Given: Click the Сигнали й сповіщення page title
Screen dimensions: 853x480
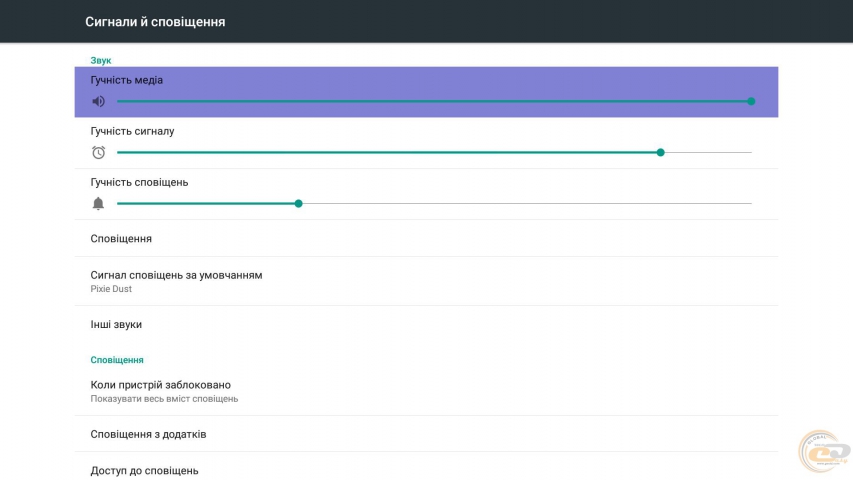Looking at the screenshot, I should click(155, 21).
